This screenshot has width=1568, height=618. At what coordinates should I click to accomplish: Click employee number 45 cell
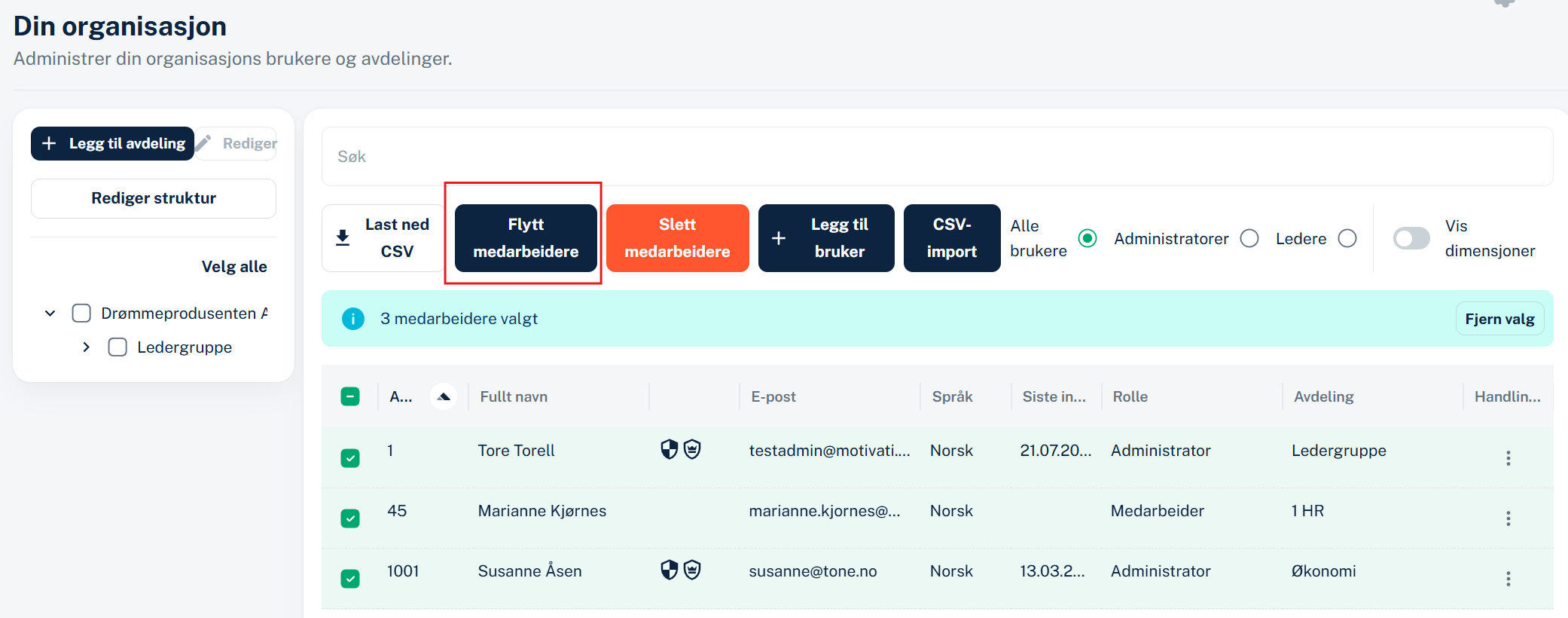pos(397,511)
